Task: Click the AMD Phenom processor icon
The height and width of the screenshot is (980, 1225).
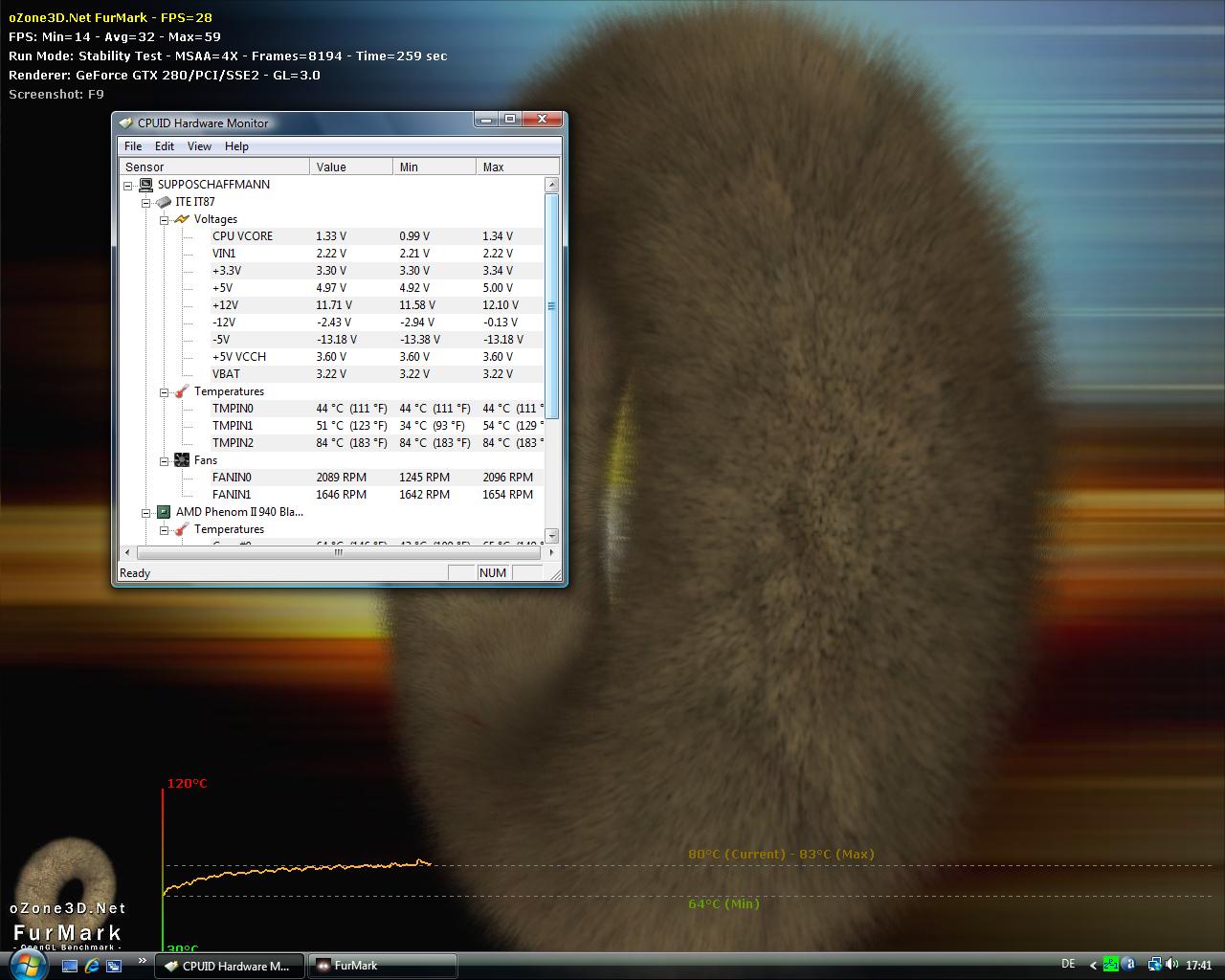Action: pos(164,512)
